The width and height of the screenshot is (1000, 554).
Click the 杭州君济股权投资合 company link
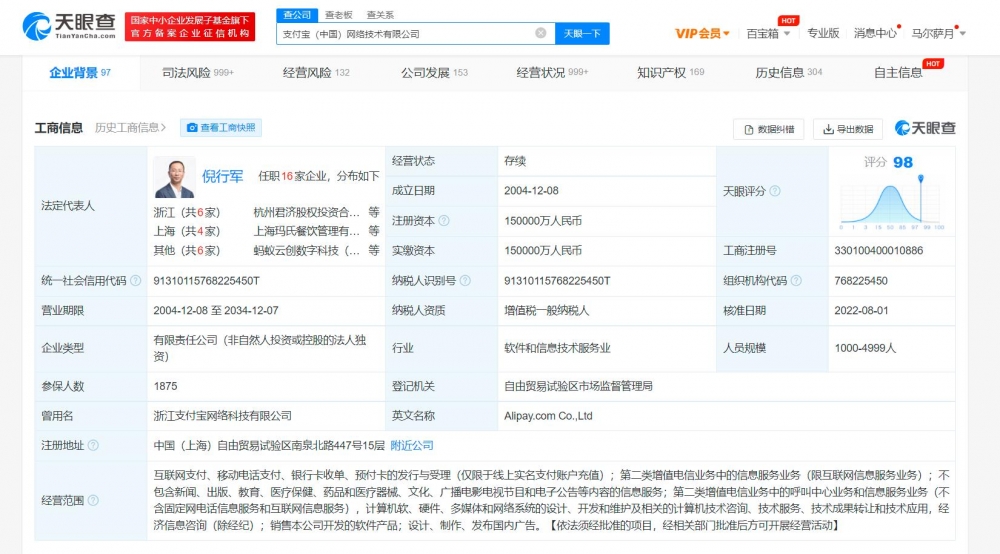click(306, 212)
